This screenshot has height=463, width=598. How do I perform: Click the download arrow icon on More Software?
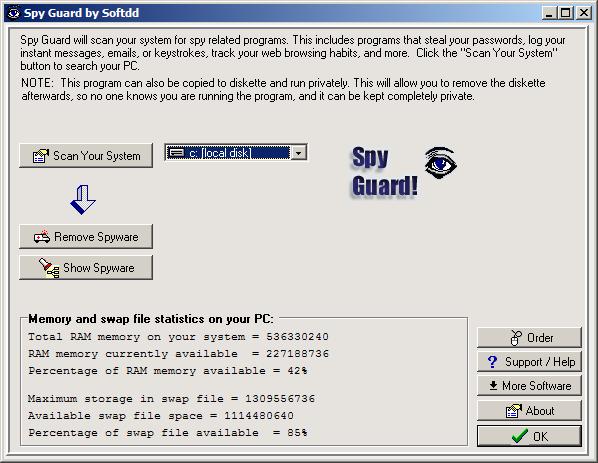493,386
